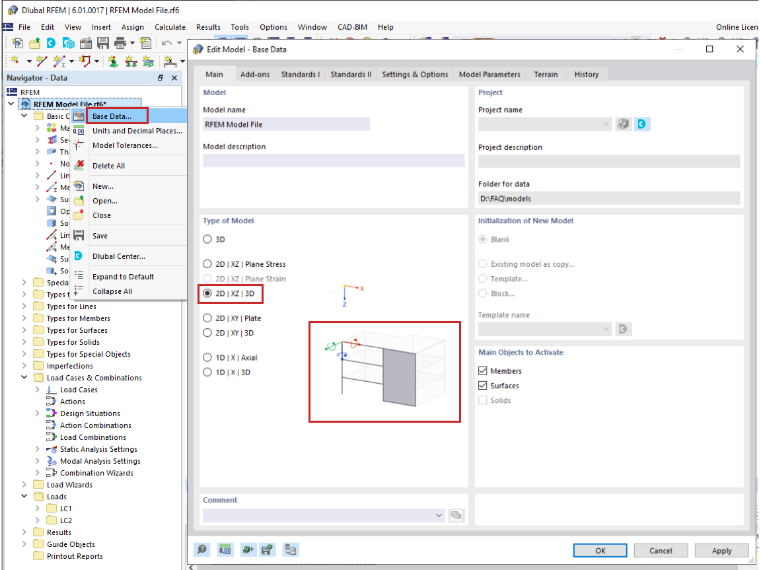
Task: Select the New Nodal Support tool
Action: 113,61
